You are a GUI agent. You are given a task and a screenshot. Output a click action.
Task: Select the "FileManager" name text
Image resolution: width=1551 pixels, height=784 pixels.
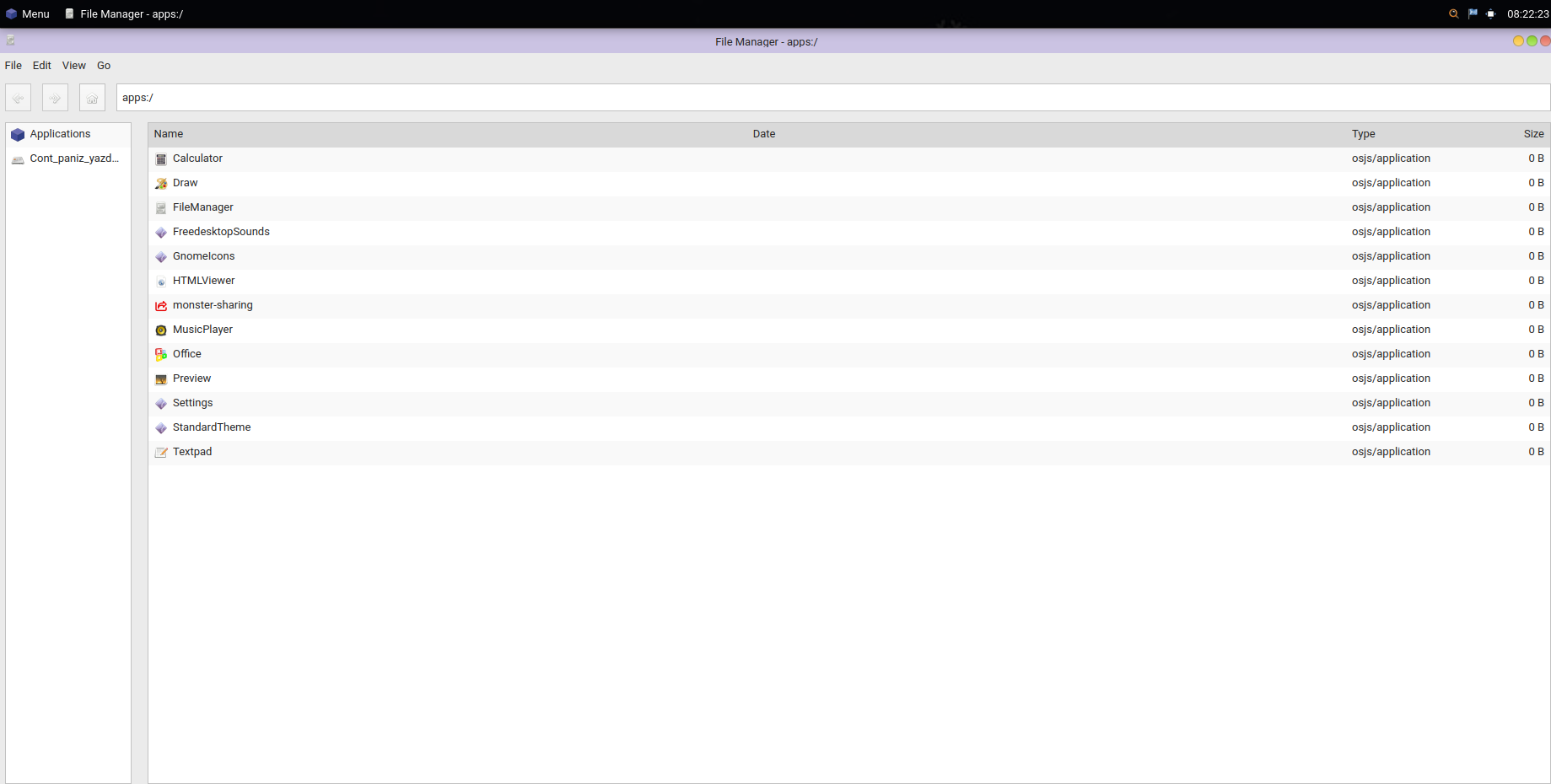(203, 207)
